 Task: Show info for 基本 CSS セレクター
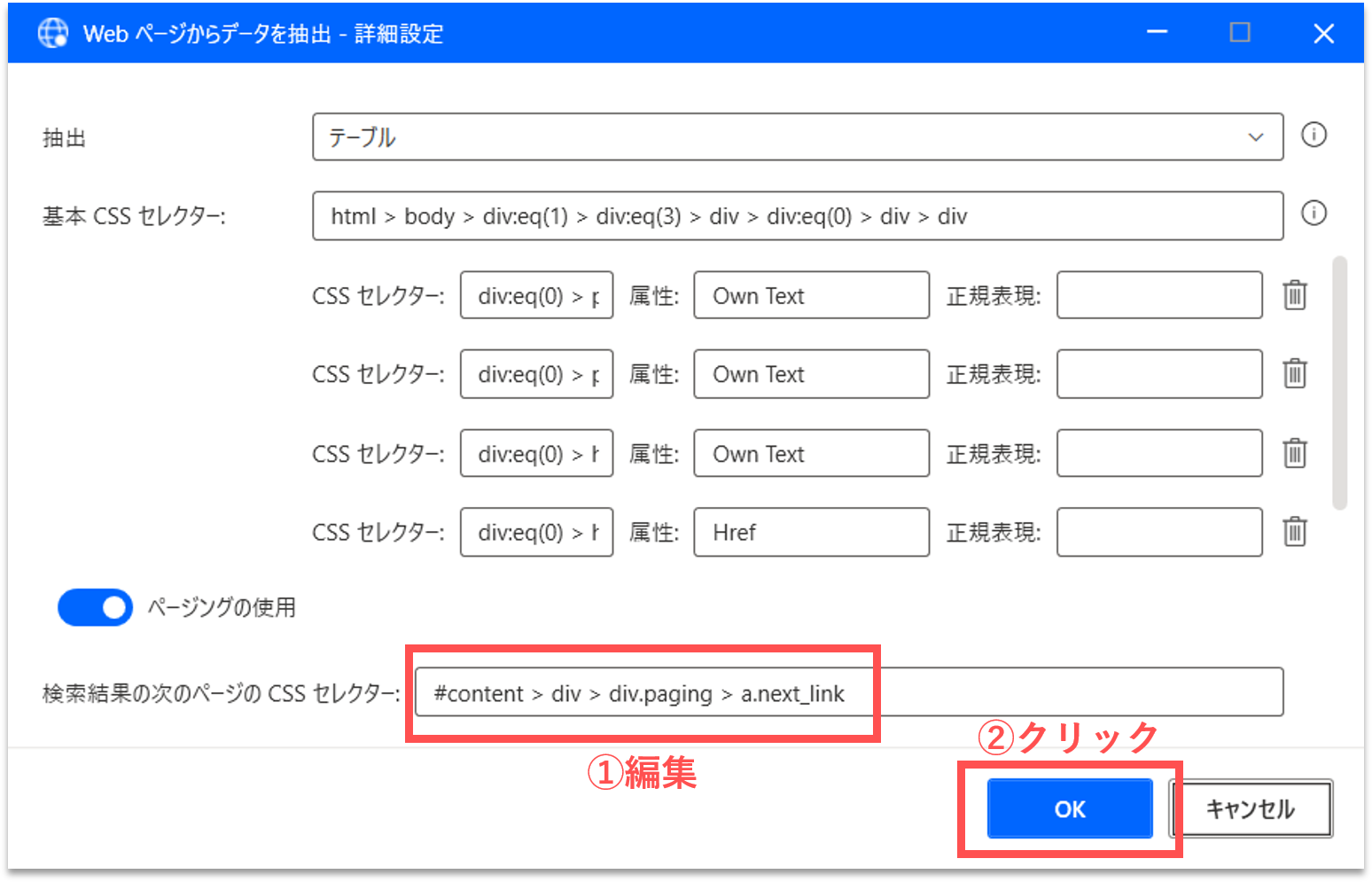click(1314, 213)
